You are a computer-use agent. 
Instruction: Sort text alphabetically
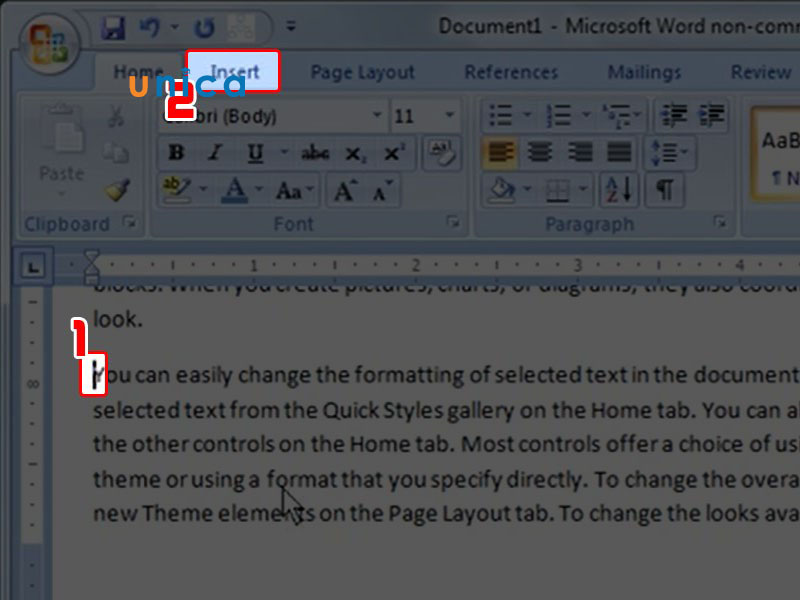pyautogui.click(x=619, y=190)
